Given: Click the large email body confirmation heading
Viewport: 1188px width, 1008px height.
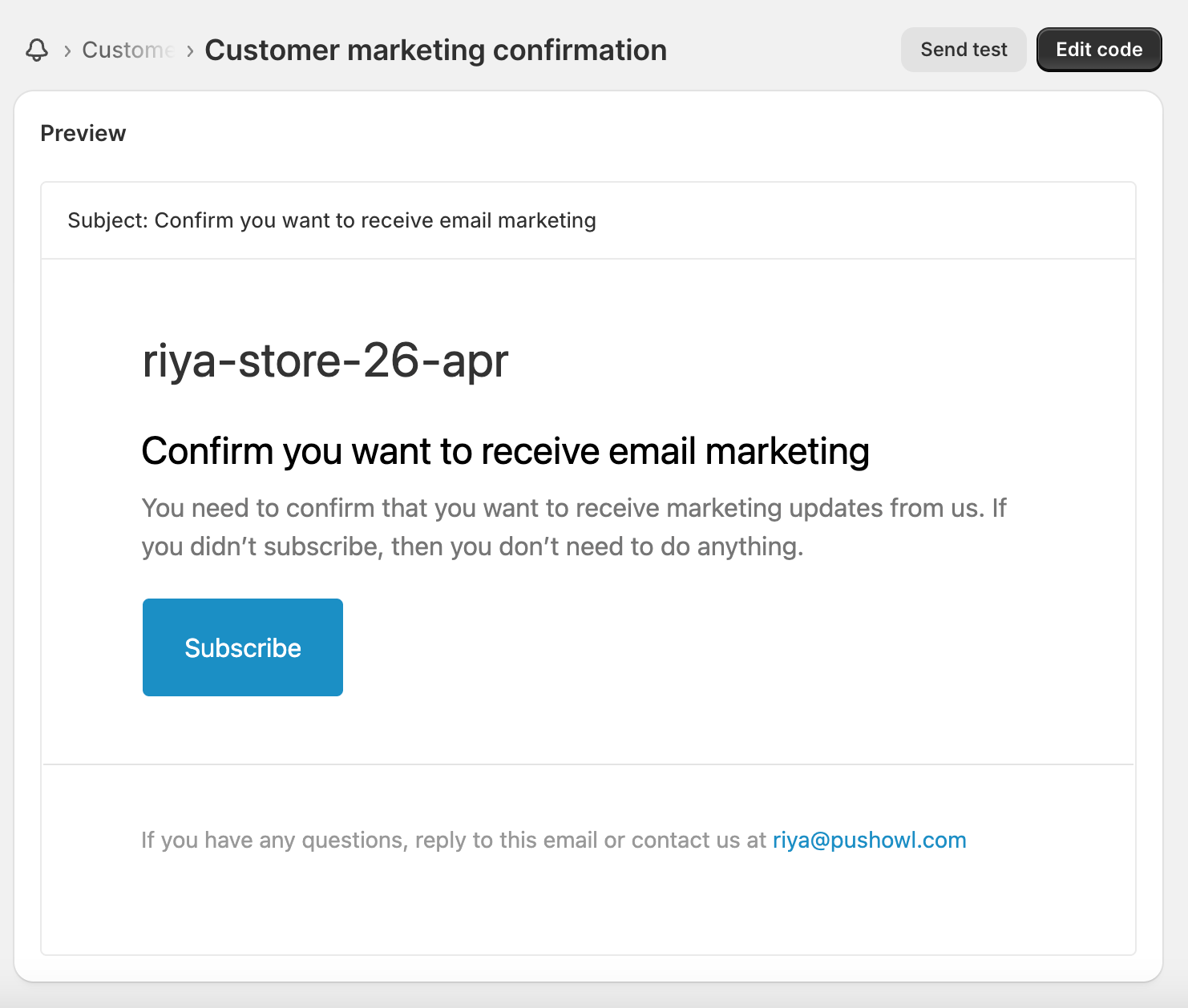Looking at the screenshot, I should tap(505, 451).
